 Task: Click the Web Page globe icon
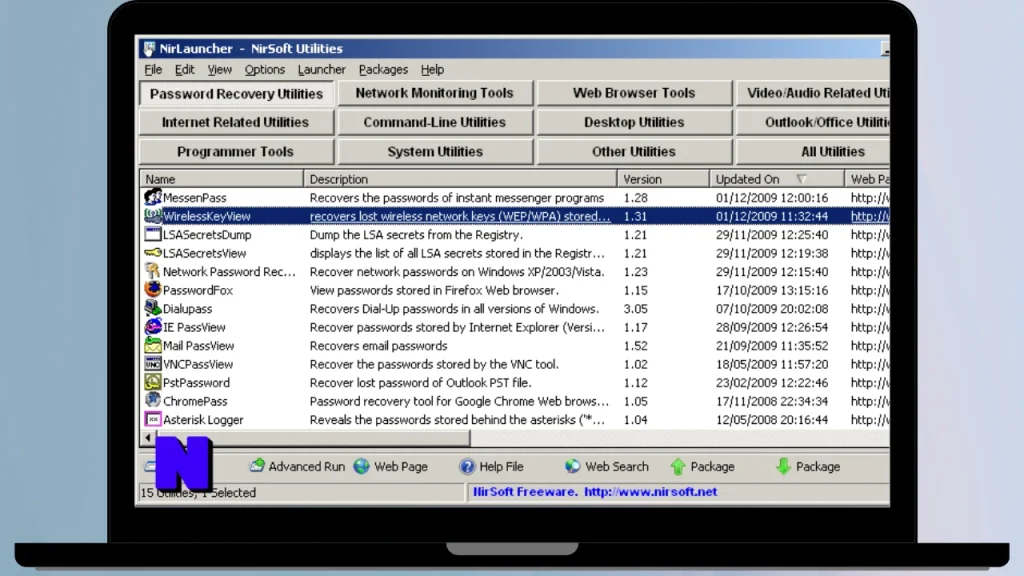pos(361,466)
